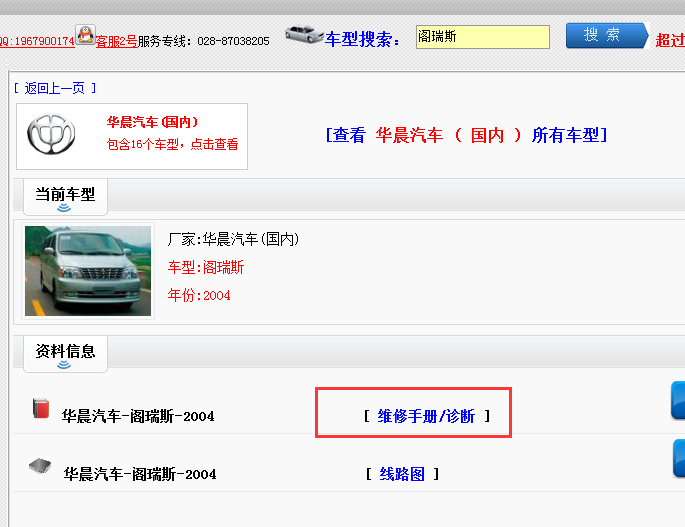Open the 客服2号 link
The width and height of the screenshot is (685, 527).
click(x=116, y=41)
